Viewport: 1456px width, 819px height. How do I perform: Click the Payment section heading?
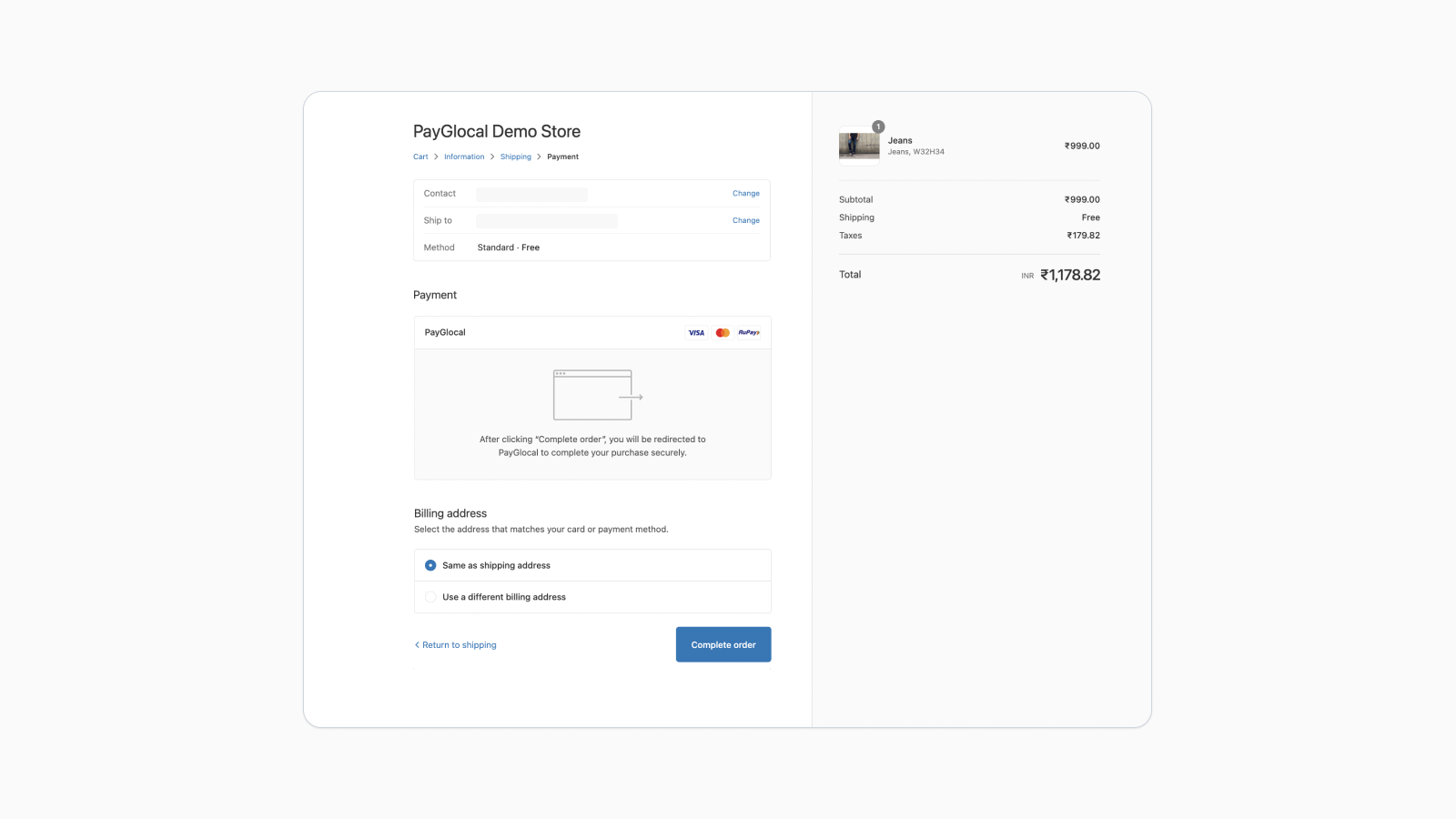tap(435, 295)
